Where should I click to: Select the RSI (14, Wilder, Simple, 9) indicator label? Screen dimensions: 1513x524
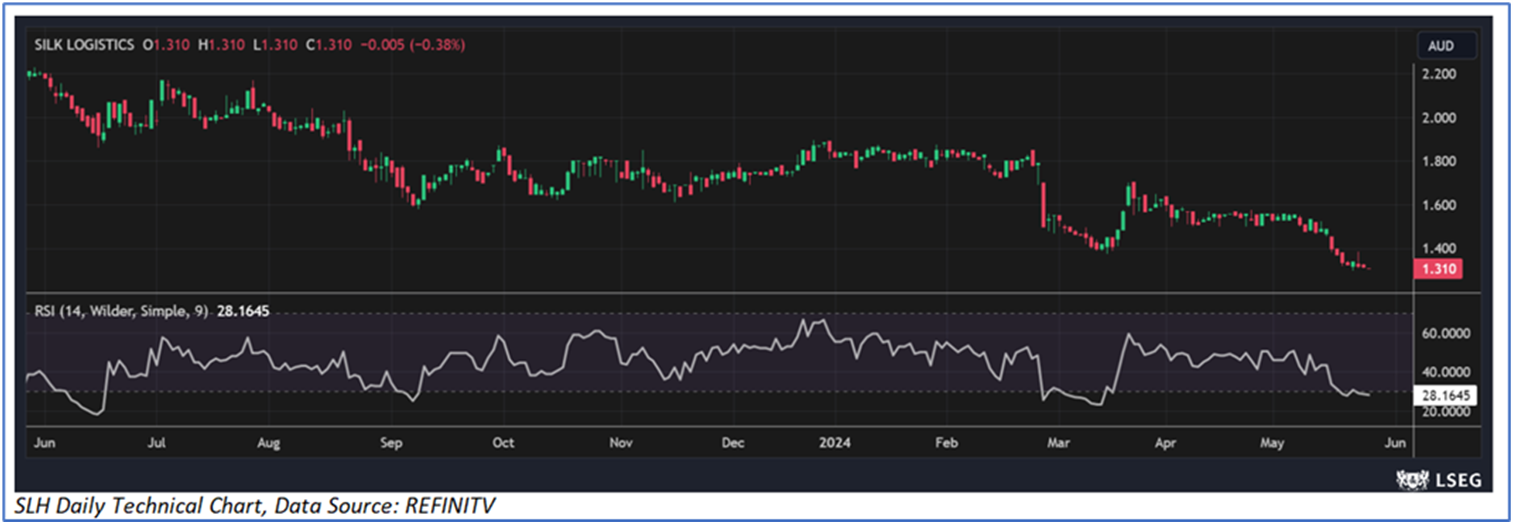[119, 311]
